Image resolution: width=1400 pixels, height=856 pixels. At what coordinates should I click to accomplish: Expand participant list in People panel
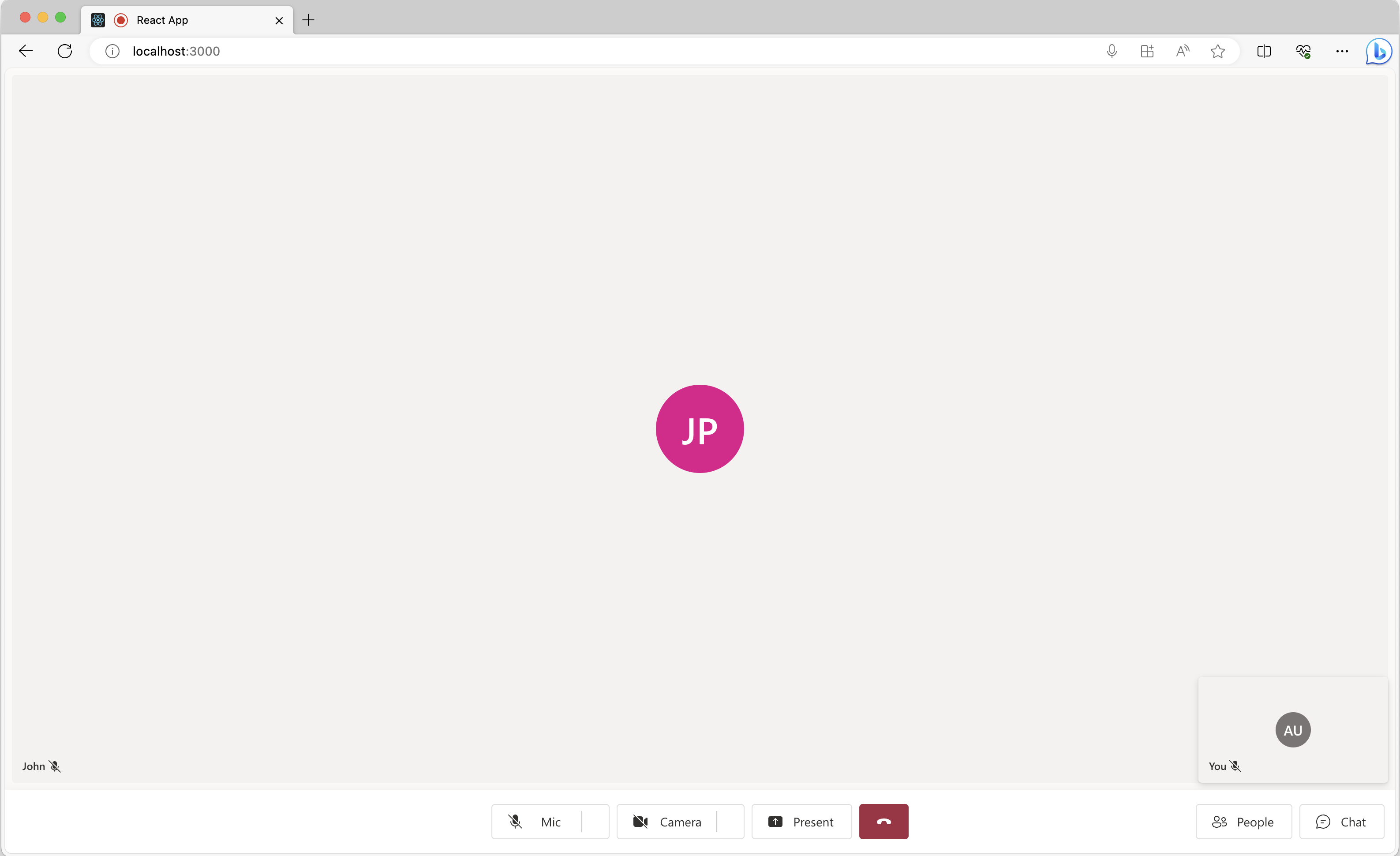pos(1244,821)
